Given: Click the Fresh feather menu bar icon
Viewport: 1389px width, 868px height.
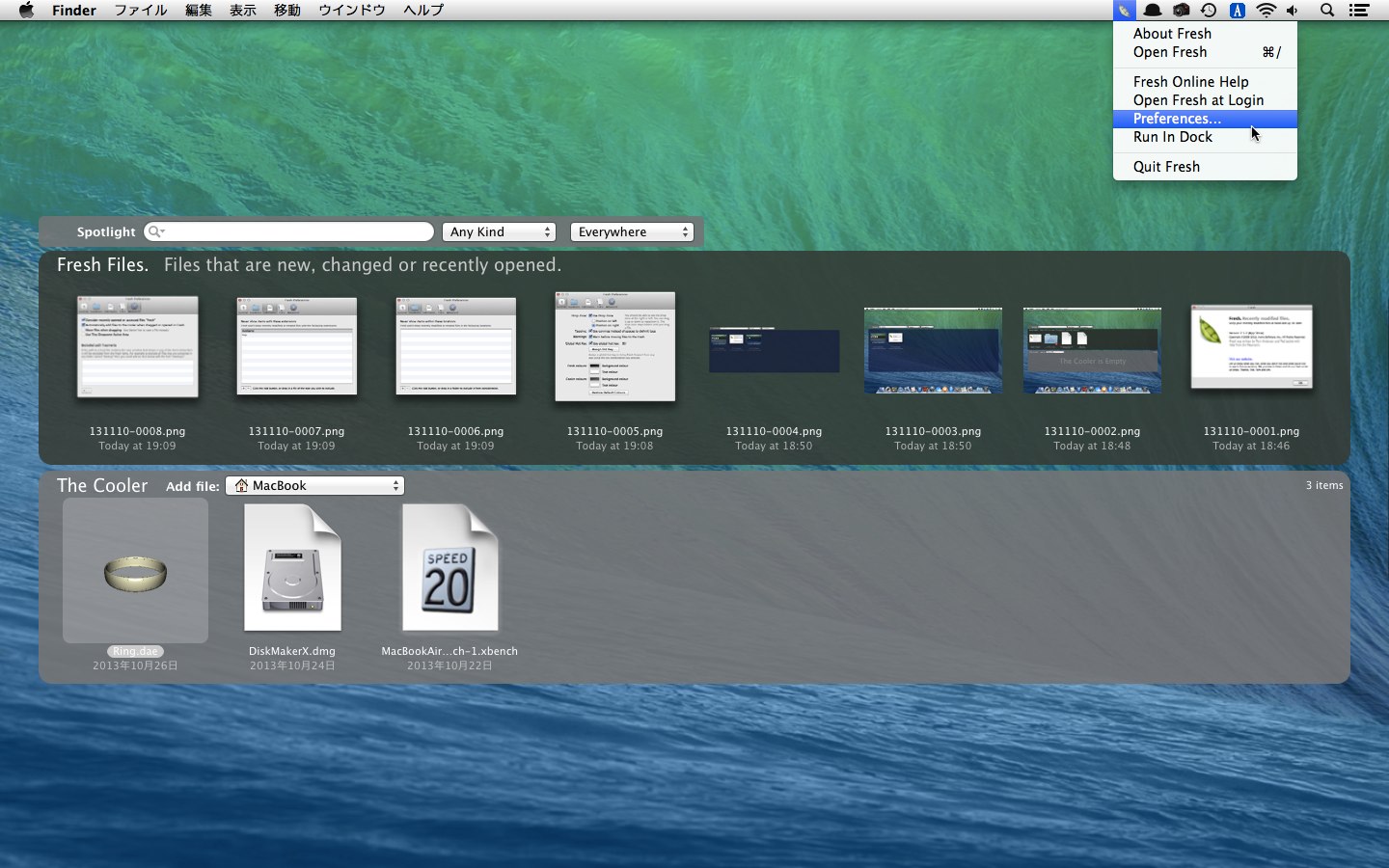Looking at the screenshot, I should pos(1124,11).
